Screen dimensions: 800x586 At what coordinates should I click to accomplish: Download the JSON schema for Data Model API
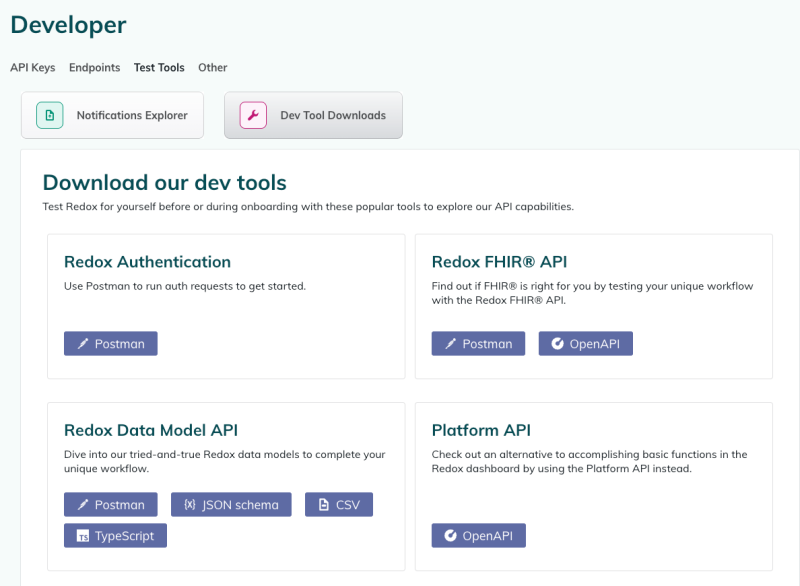[231, 504]
